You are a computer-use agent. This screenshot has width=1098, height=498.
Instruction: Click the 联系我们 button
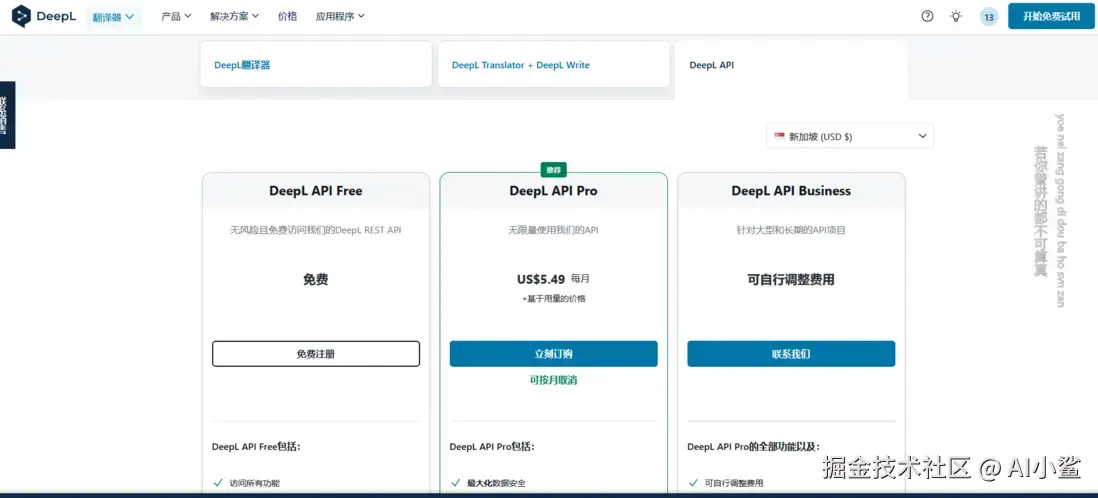point(791,354)
